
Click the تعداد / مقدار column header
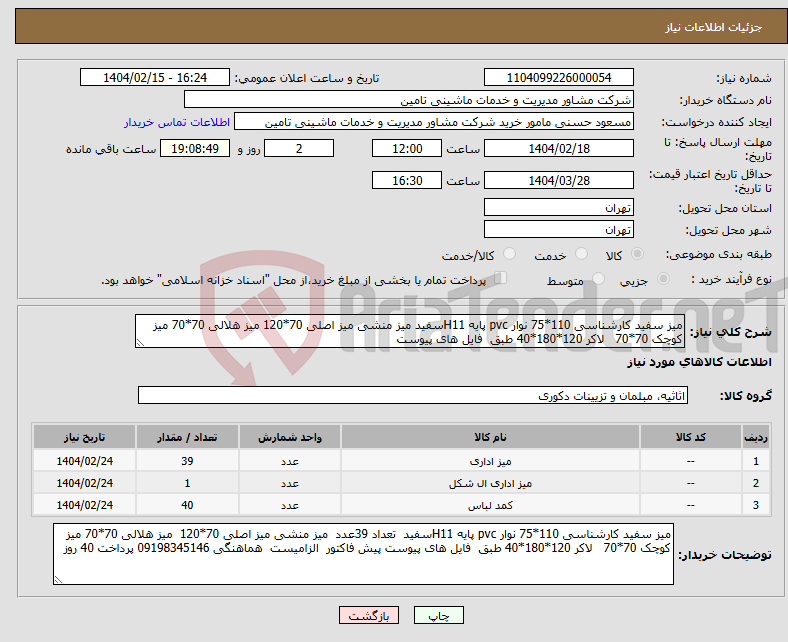point(187,437)
